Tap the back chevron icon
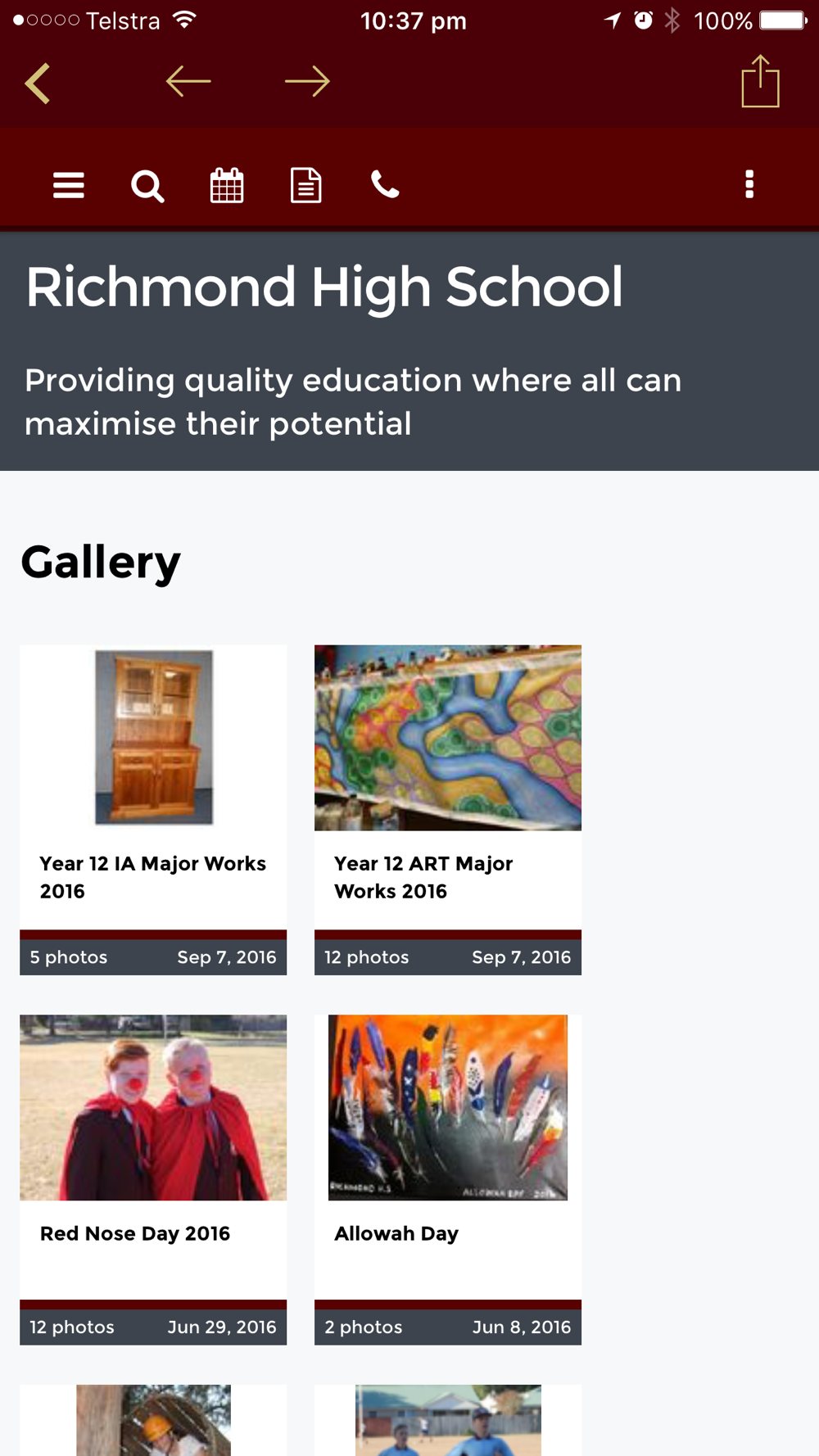The image size is (819, 1456). tap(38, 83)
